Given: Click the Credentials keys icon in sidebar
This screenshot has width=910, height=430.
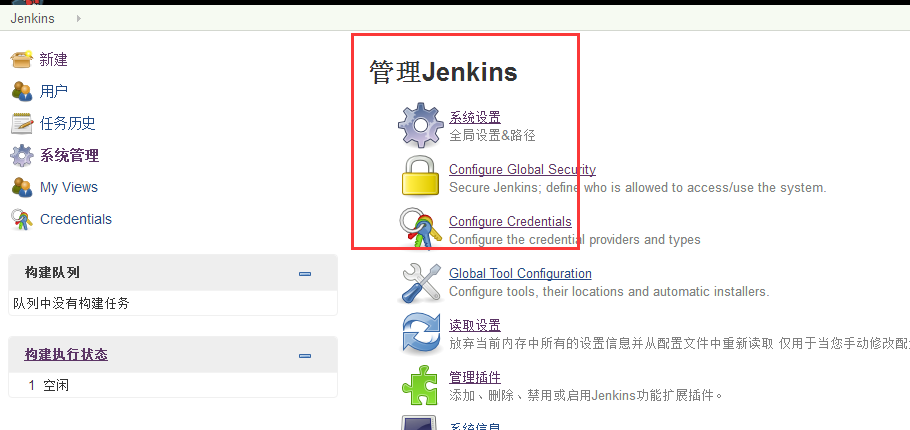Looking at the screenshot, I should pos(21,219).
